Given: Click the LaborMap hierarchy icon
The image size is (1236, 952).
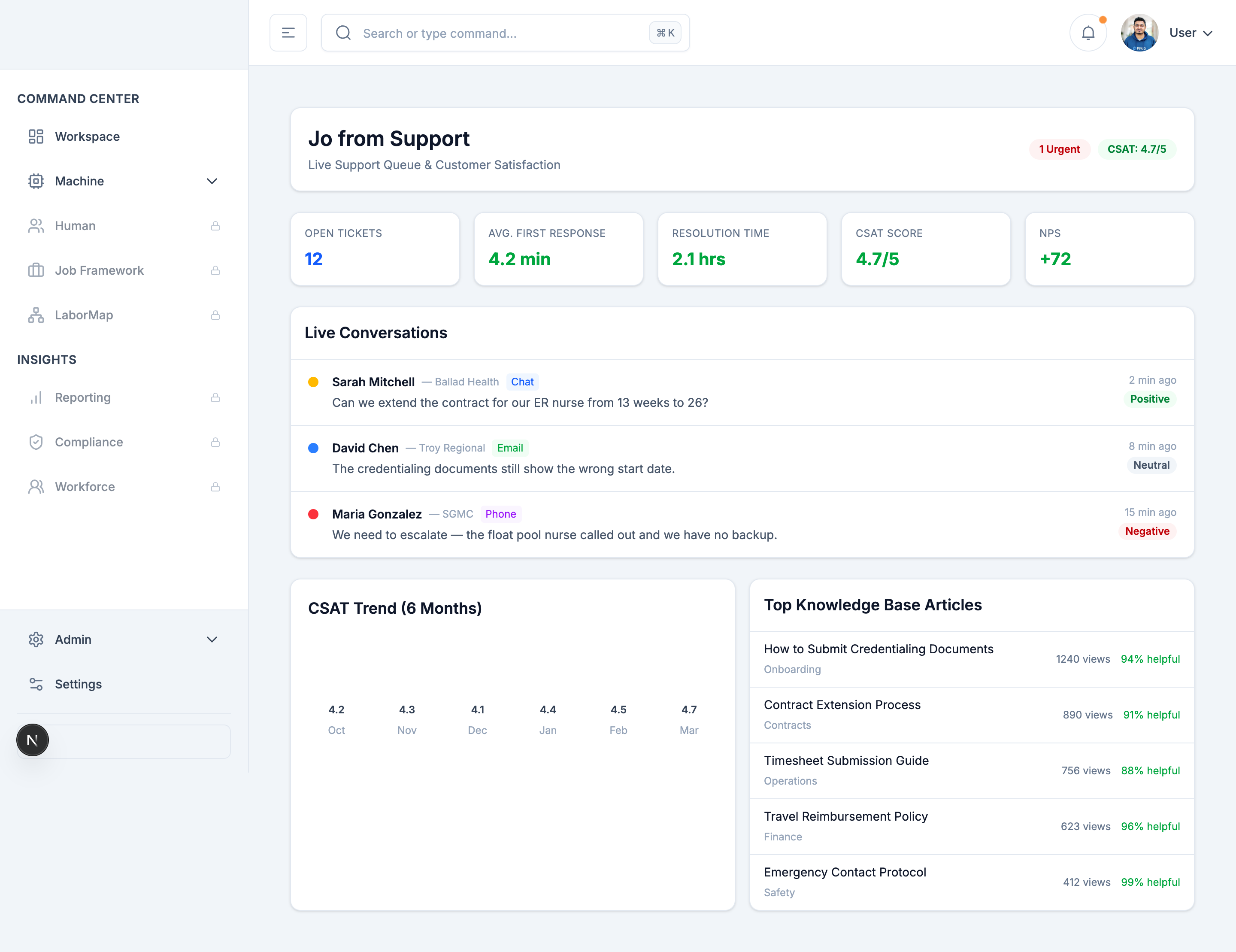Looking at the screenshot, I should pos(36,315).
